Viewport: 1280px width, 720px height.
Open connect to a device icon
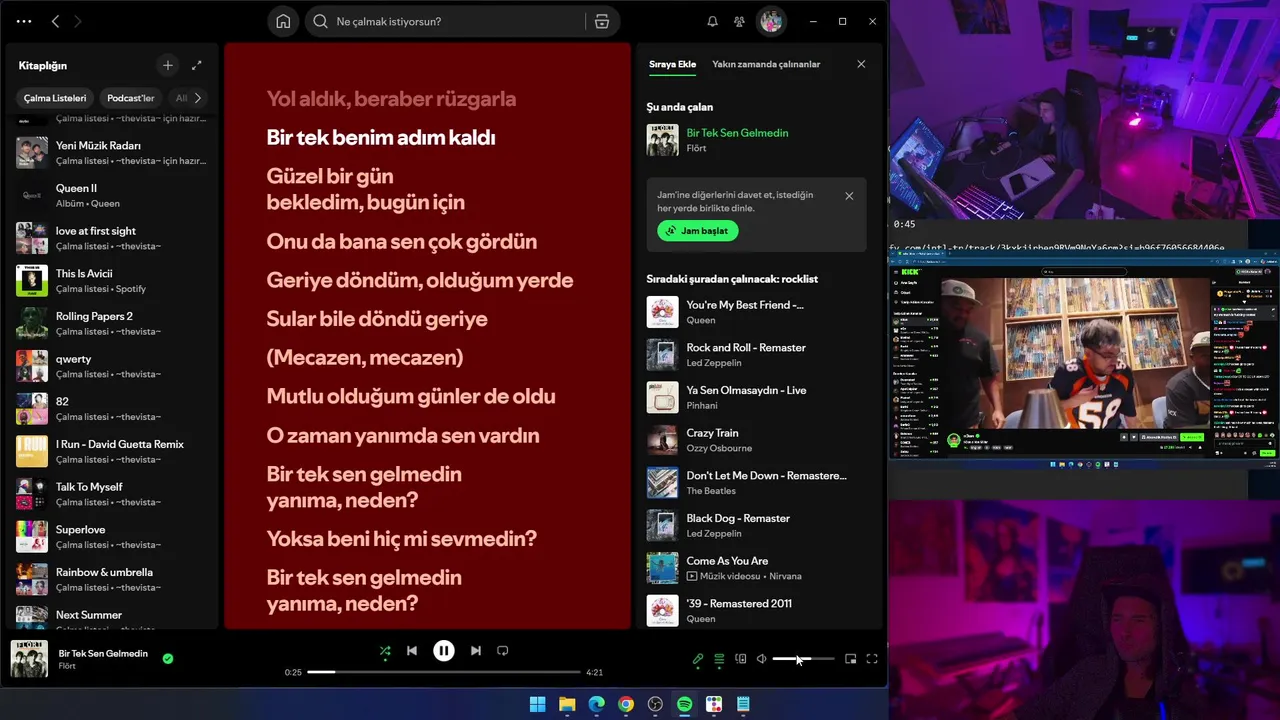[x=741, y=659]
